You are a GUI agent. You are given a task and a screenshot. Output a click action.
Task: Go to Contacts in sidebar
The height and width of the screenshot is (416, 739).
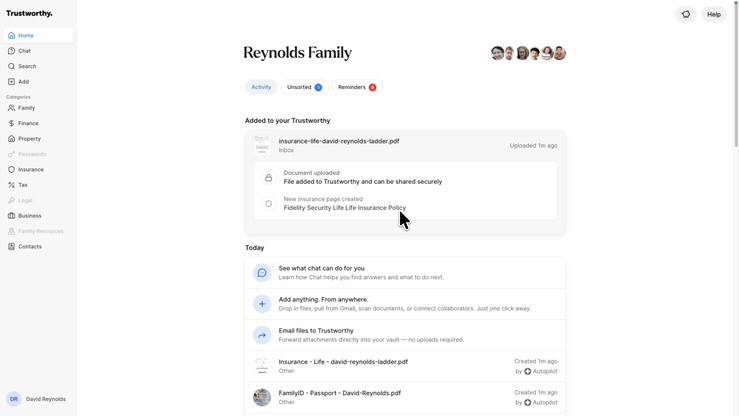click(30, 246)
